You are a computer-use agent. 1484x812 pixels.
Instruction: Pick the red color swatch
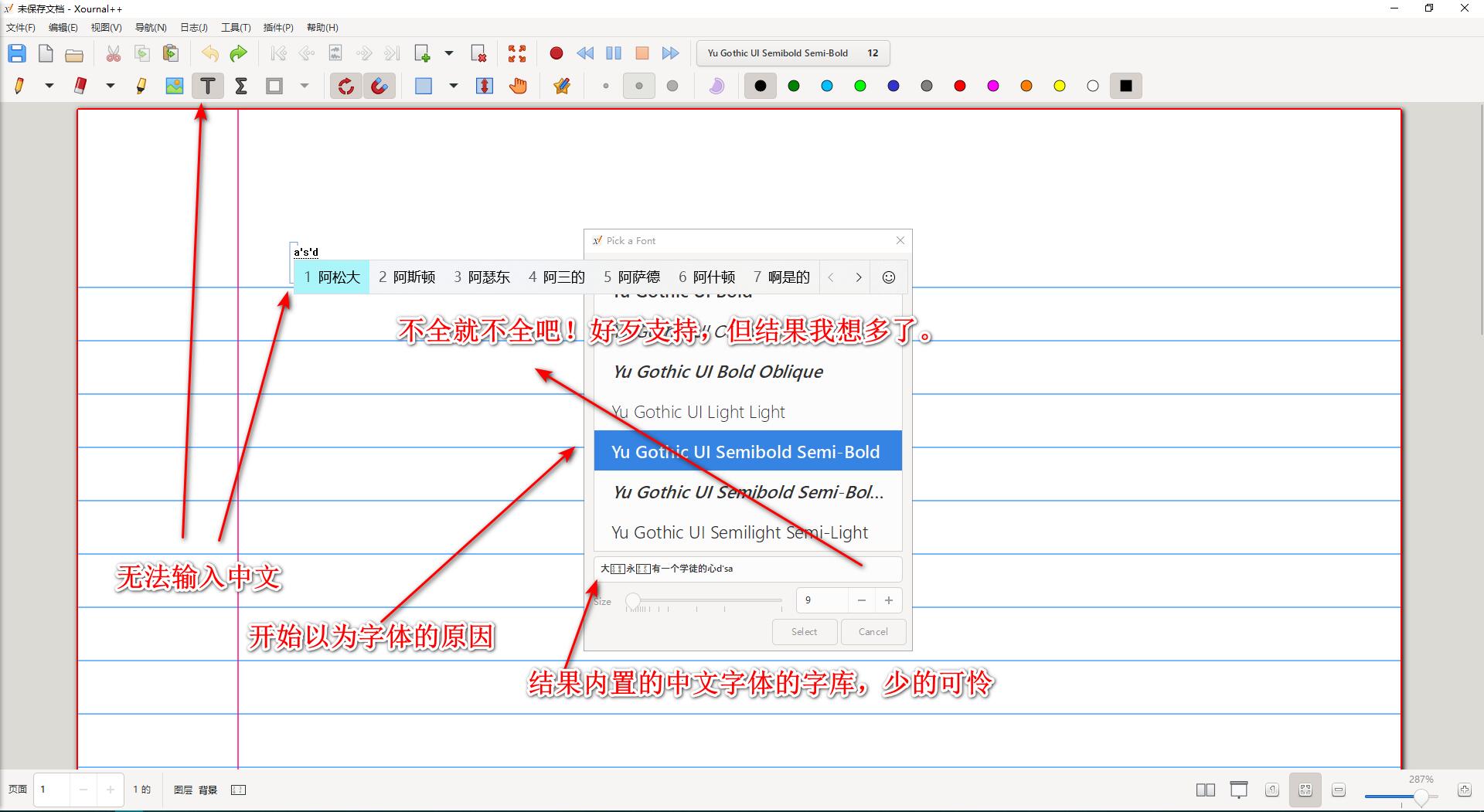tap(960, 86)
